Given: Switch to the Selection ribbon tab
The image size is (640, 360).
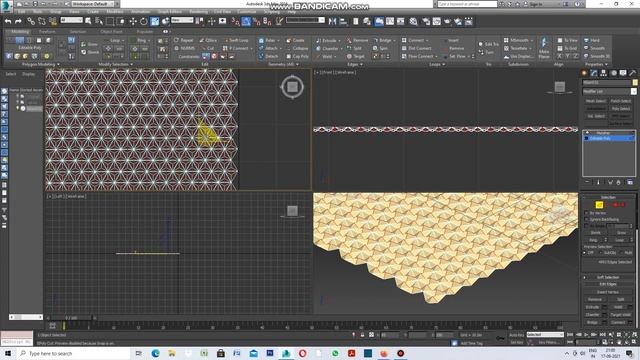Looking at the screenshot, I should click(78, 31).
